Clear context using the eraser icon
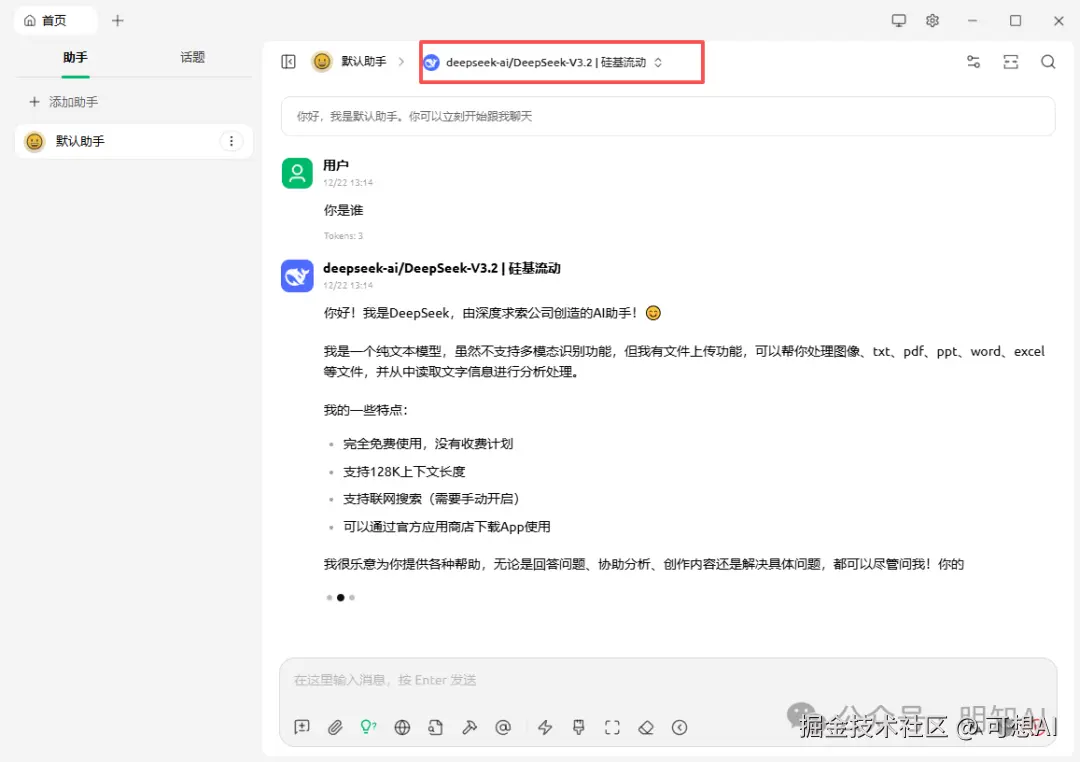 645,727
